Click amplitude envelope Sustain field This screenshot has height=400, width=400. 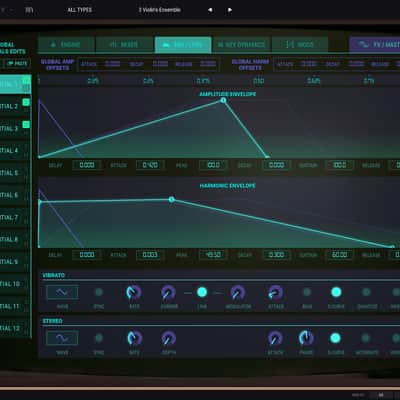[340, 165]
